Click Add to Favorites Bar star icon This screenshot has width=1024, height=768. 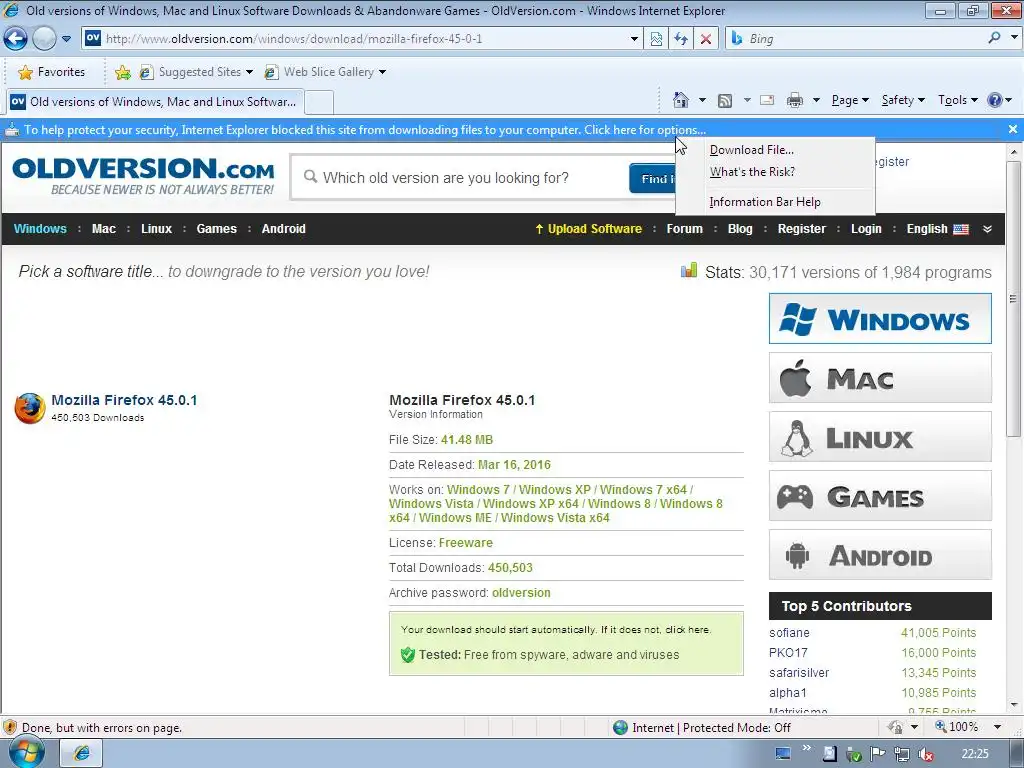[122, 72]
